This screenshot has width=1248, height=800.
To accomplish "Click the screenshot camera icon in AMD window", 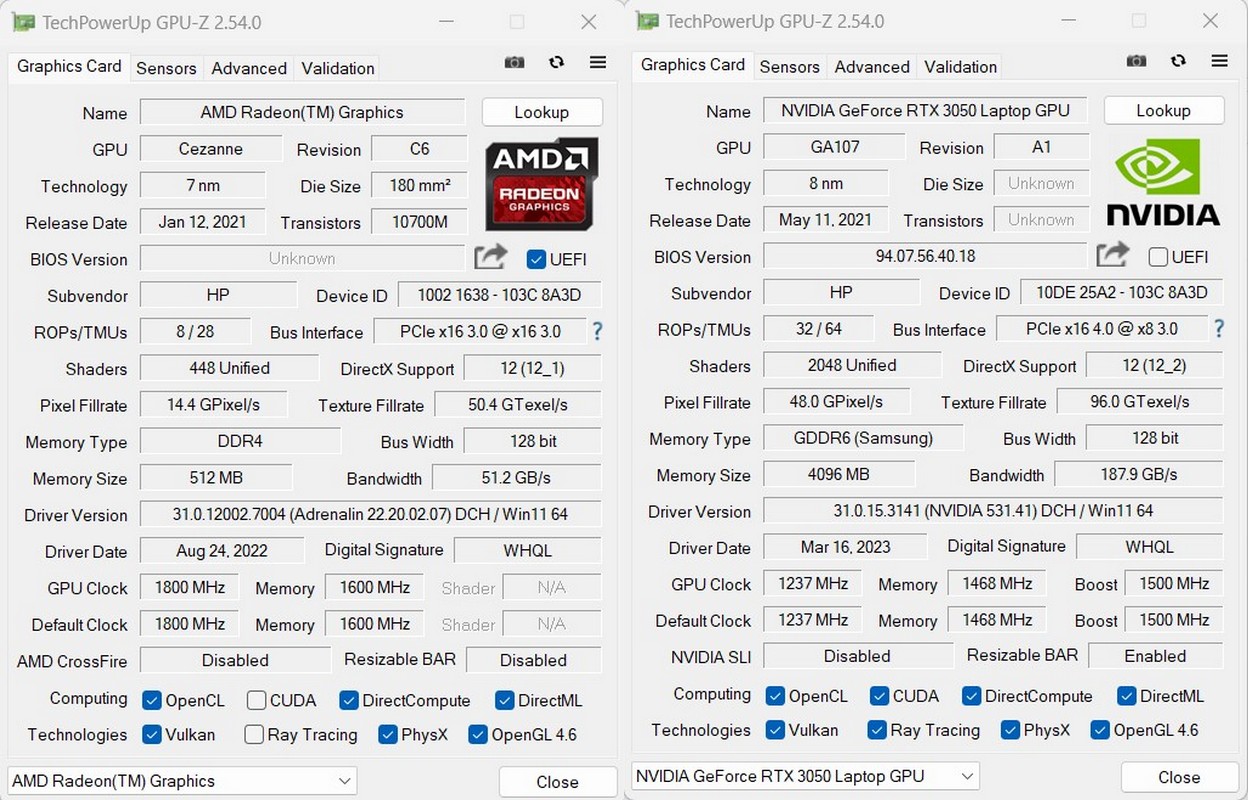I will click(514, 63).
